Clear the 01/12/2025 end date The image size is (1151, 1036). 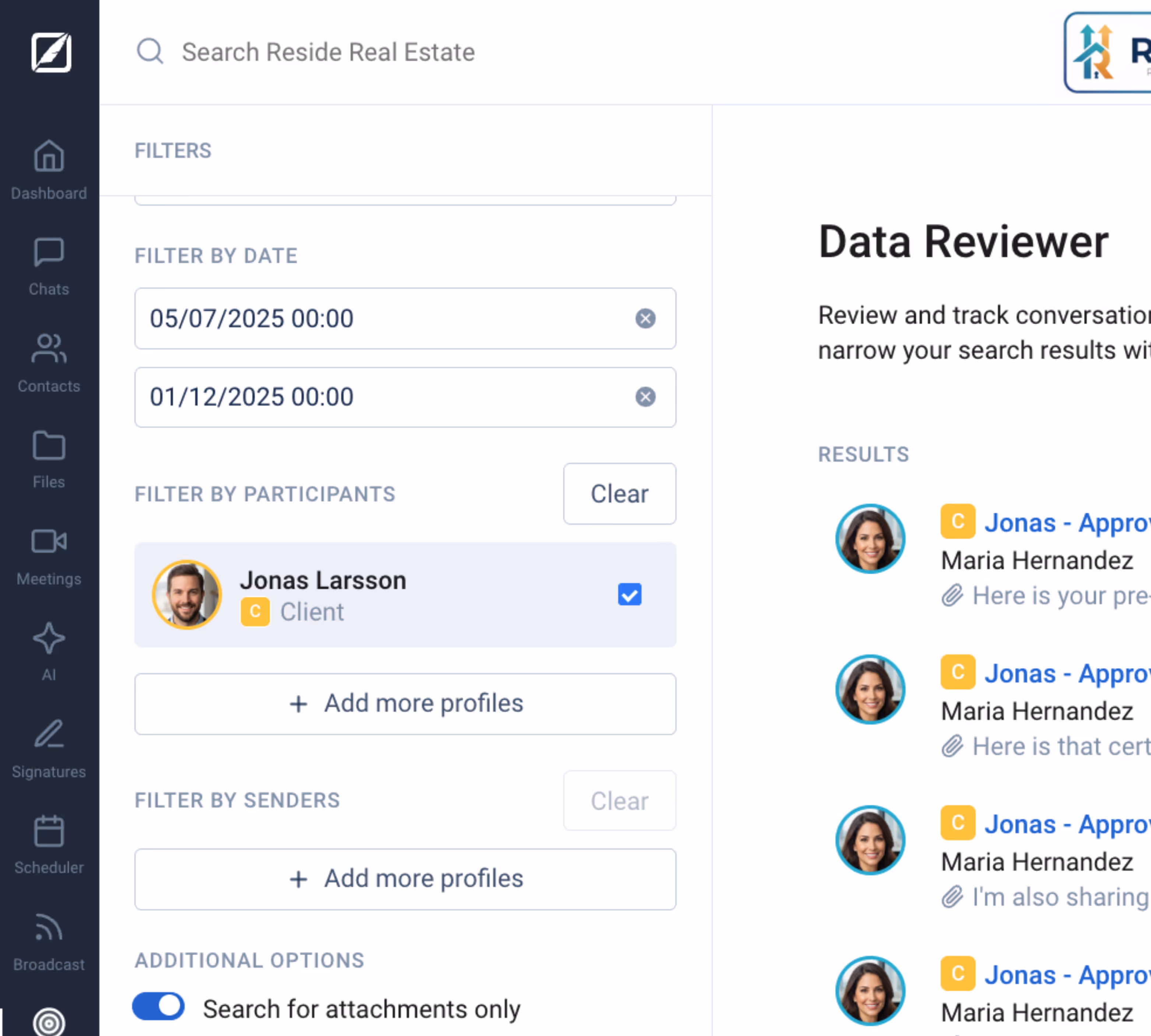click(645, 397)
